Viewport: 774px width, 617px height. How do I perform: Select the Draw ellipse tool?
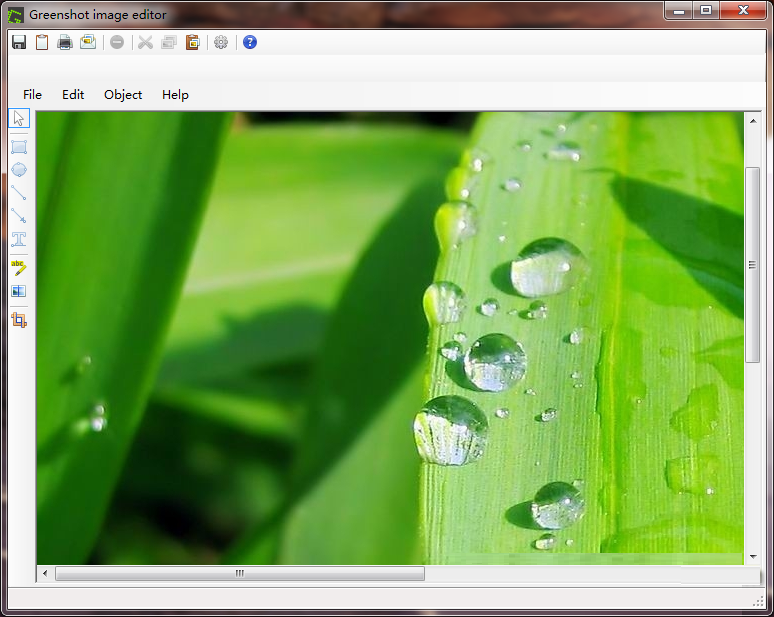pos(19,169)
